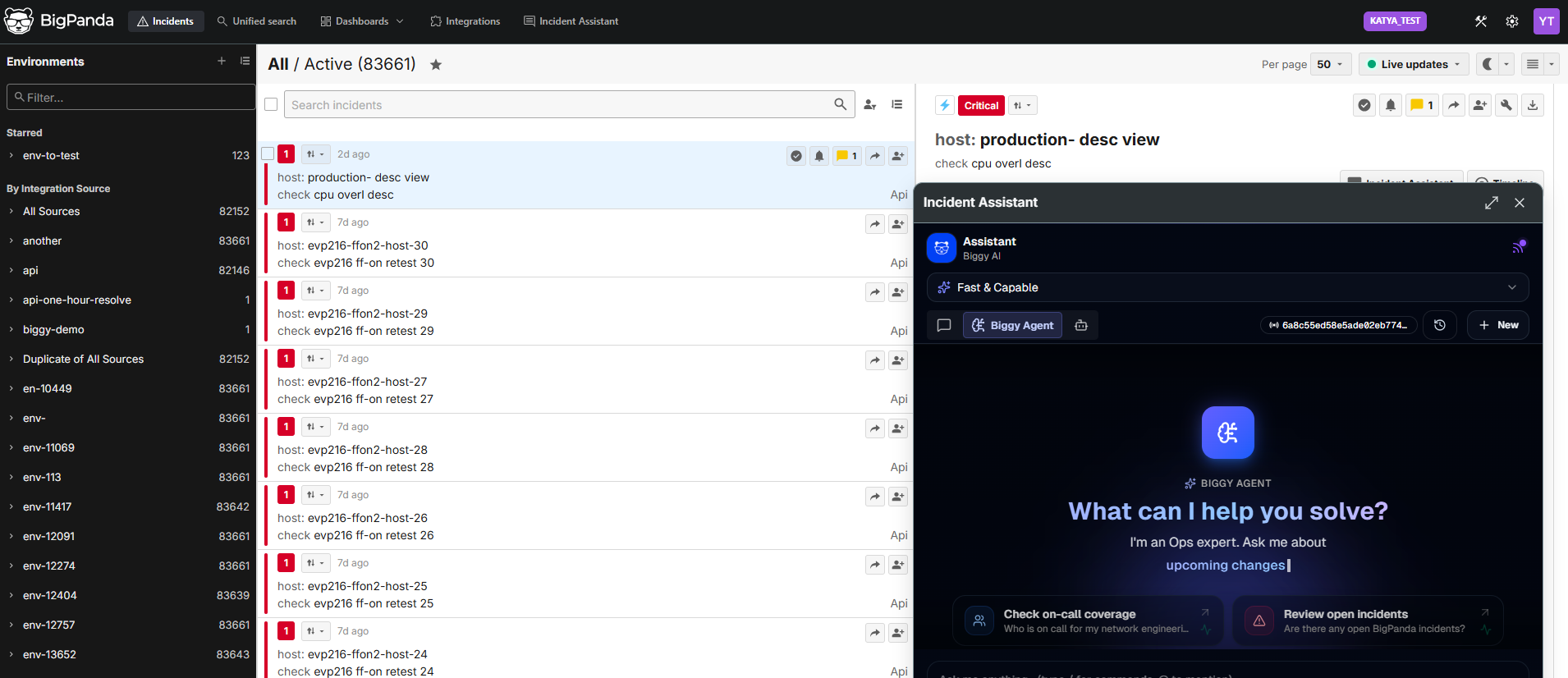The image size is (1568, 678).
Task: Click the list sorting icon beside search
Action: [x=897, y=104]
